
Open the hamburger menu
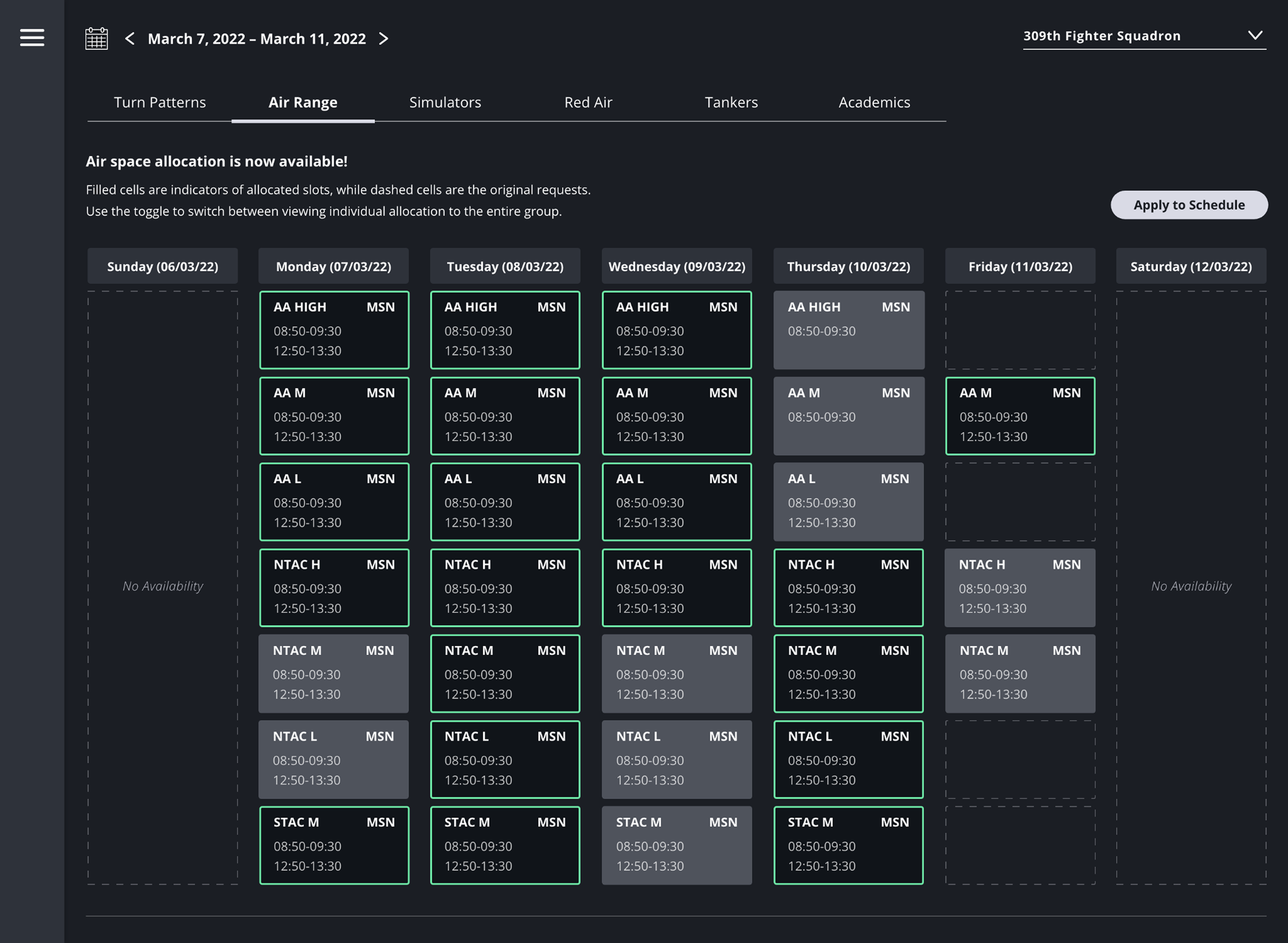pos(32,38)
